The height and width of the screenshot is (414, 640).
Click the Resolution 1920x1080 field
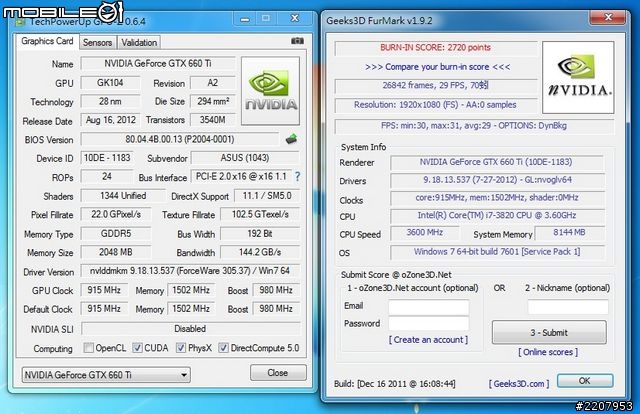click(436, 105)
